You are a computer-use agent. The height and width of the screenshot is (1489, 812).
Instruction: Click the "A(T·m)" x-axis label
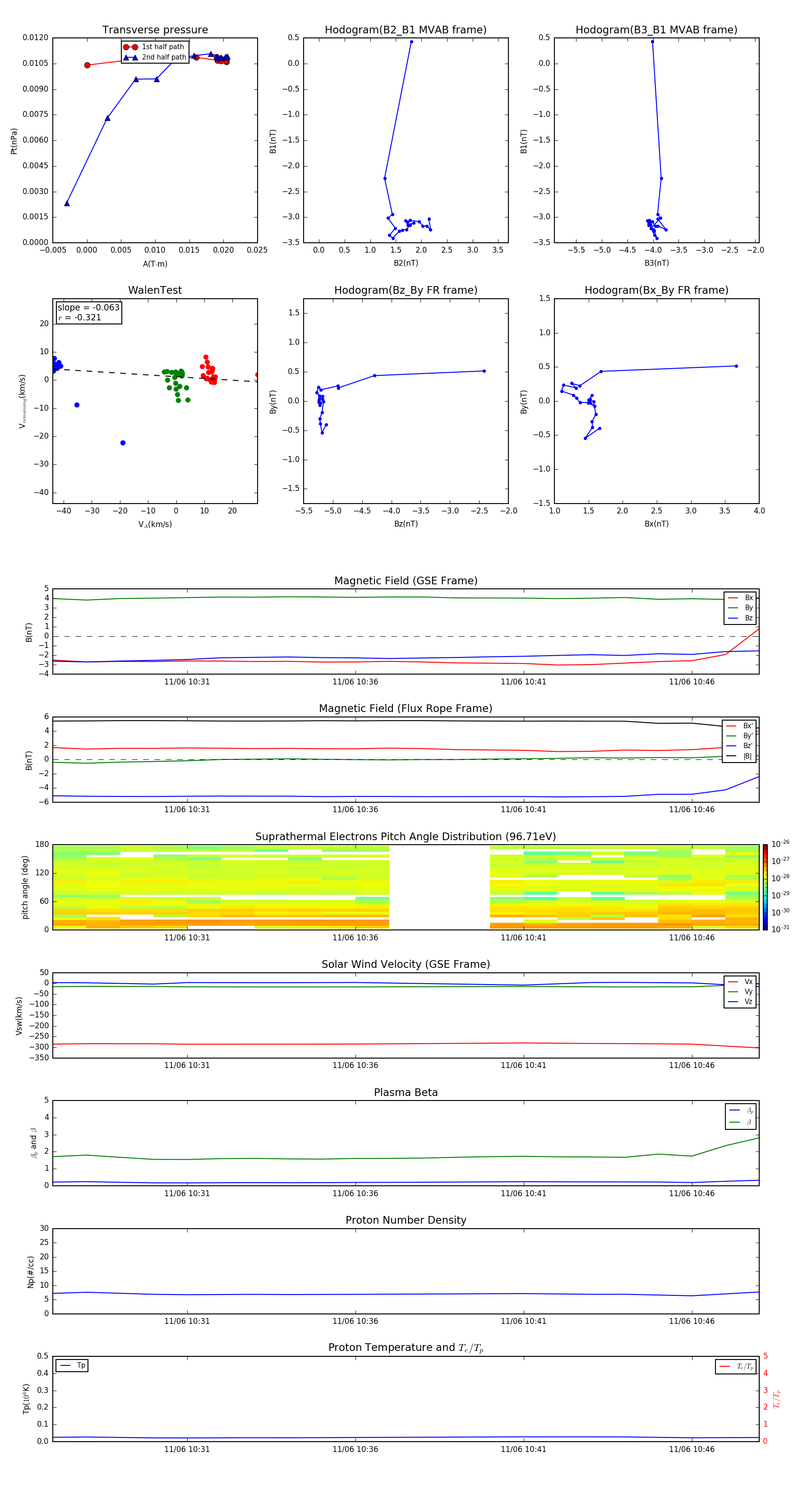click(x=155, y=264)
